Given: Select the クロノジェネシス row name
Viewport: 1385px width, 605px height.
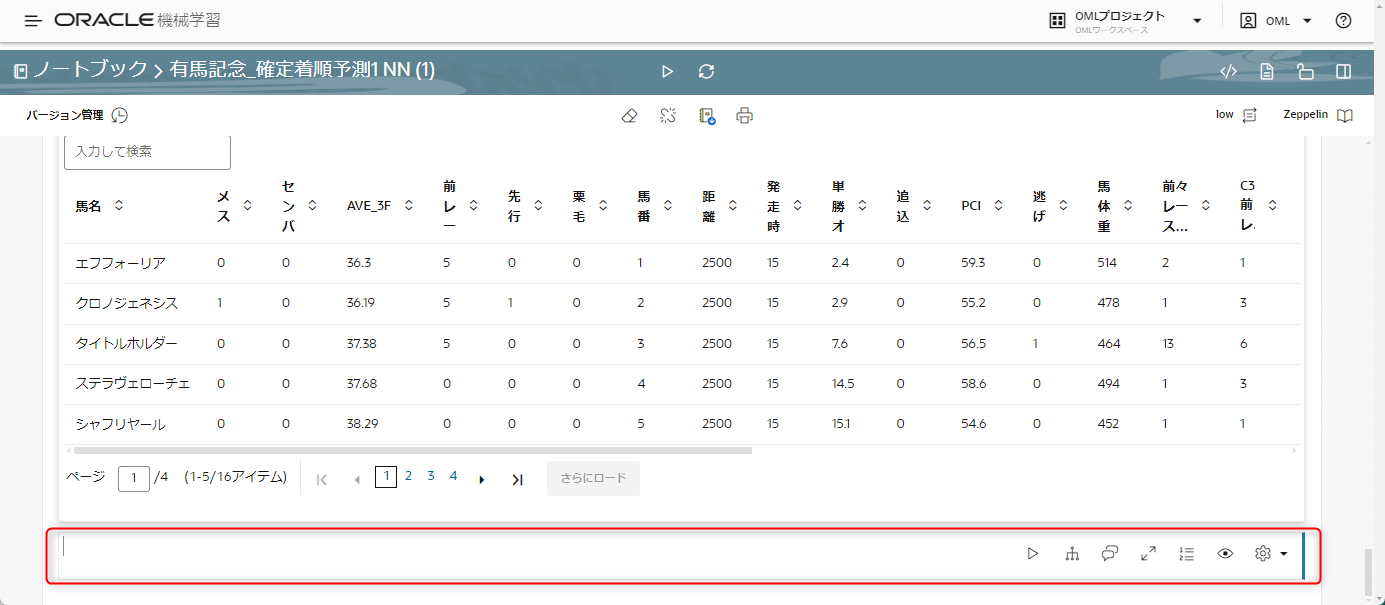Looking at the screenshot, I should (127, 303).
